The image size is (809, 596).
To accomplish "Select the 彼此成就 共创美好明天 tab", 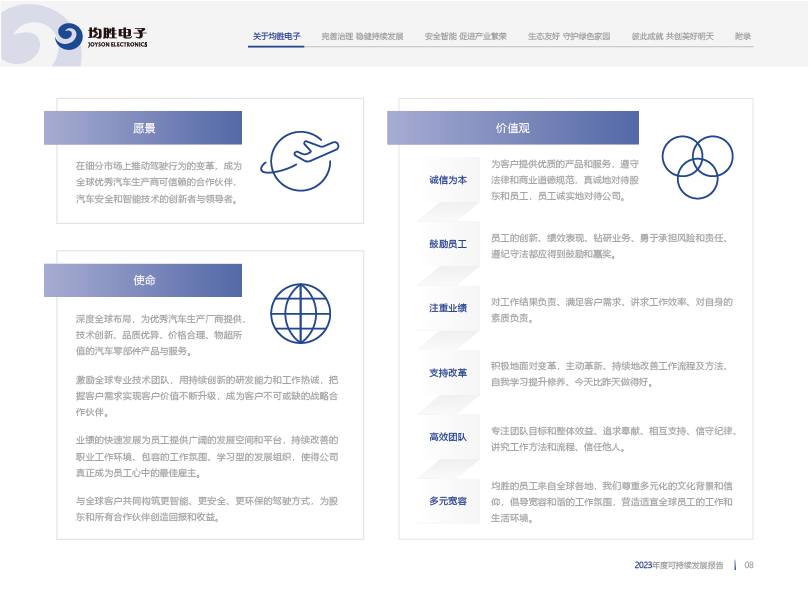I will pyautogui.click(x=672, y=36).
